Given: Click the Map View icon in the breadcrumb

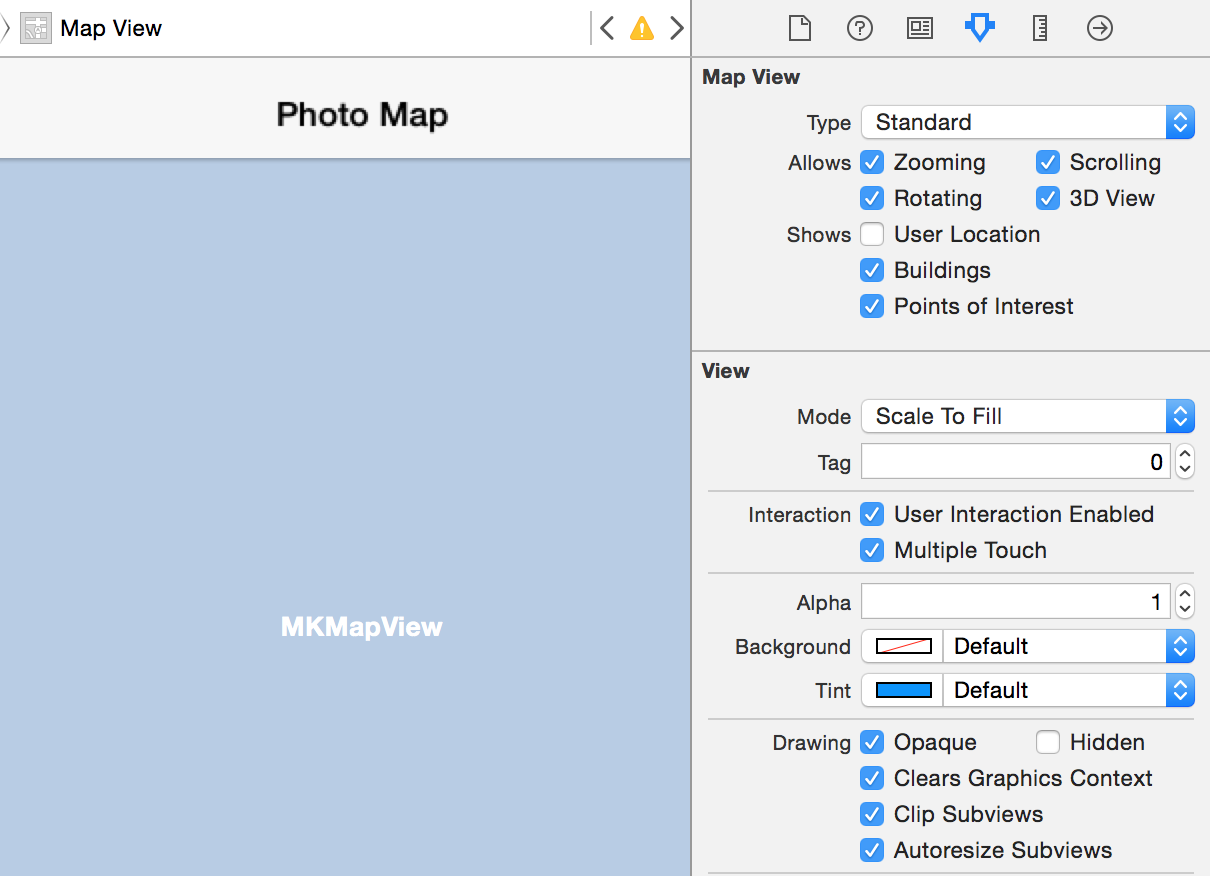Looking at the screenshot, I should pos(35,28).
